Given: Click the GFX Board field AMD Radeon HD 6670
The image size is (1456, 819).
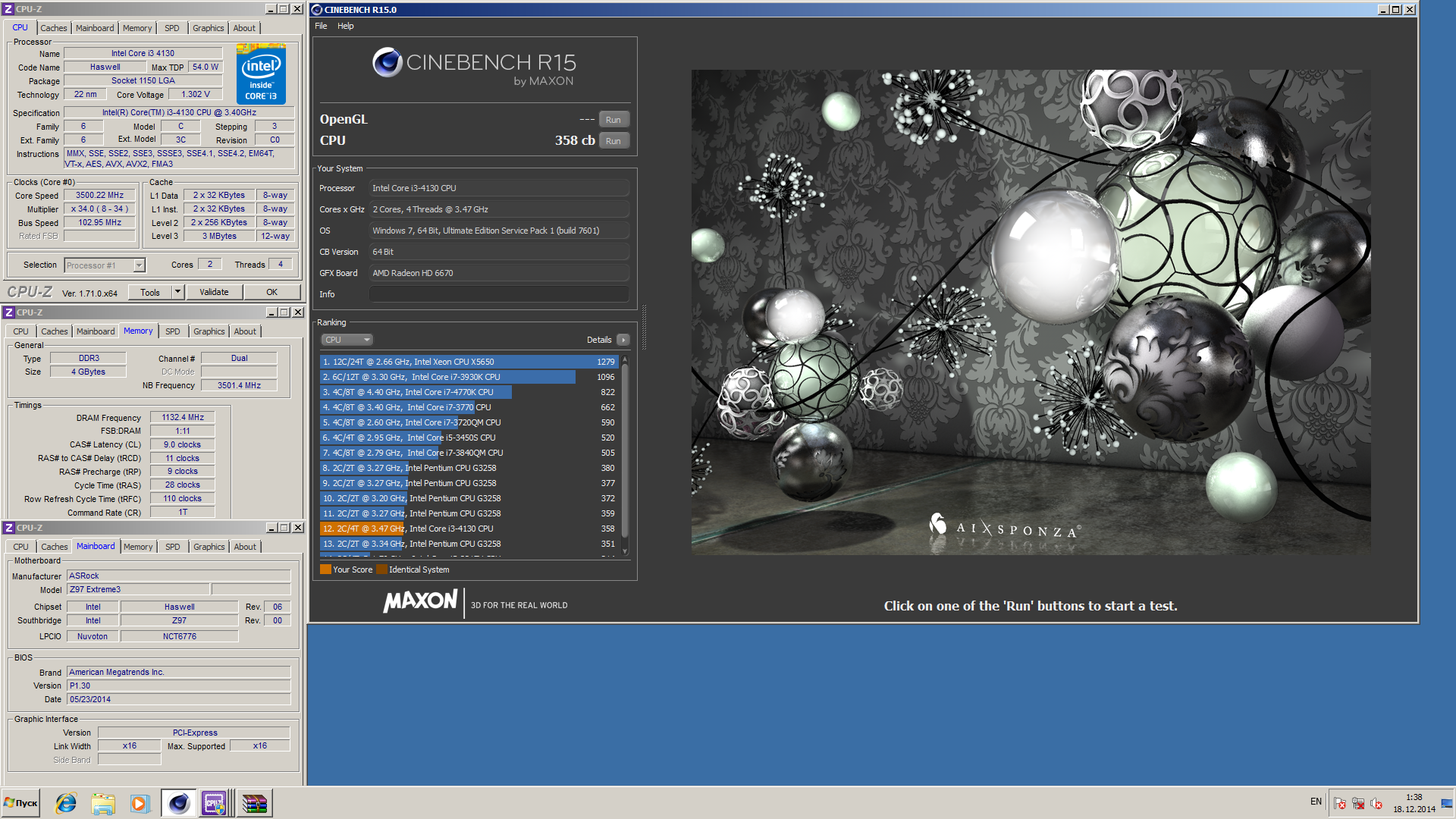Looking at the screenshot, I should click(x=499, y=273).
